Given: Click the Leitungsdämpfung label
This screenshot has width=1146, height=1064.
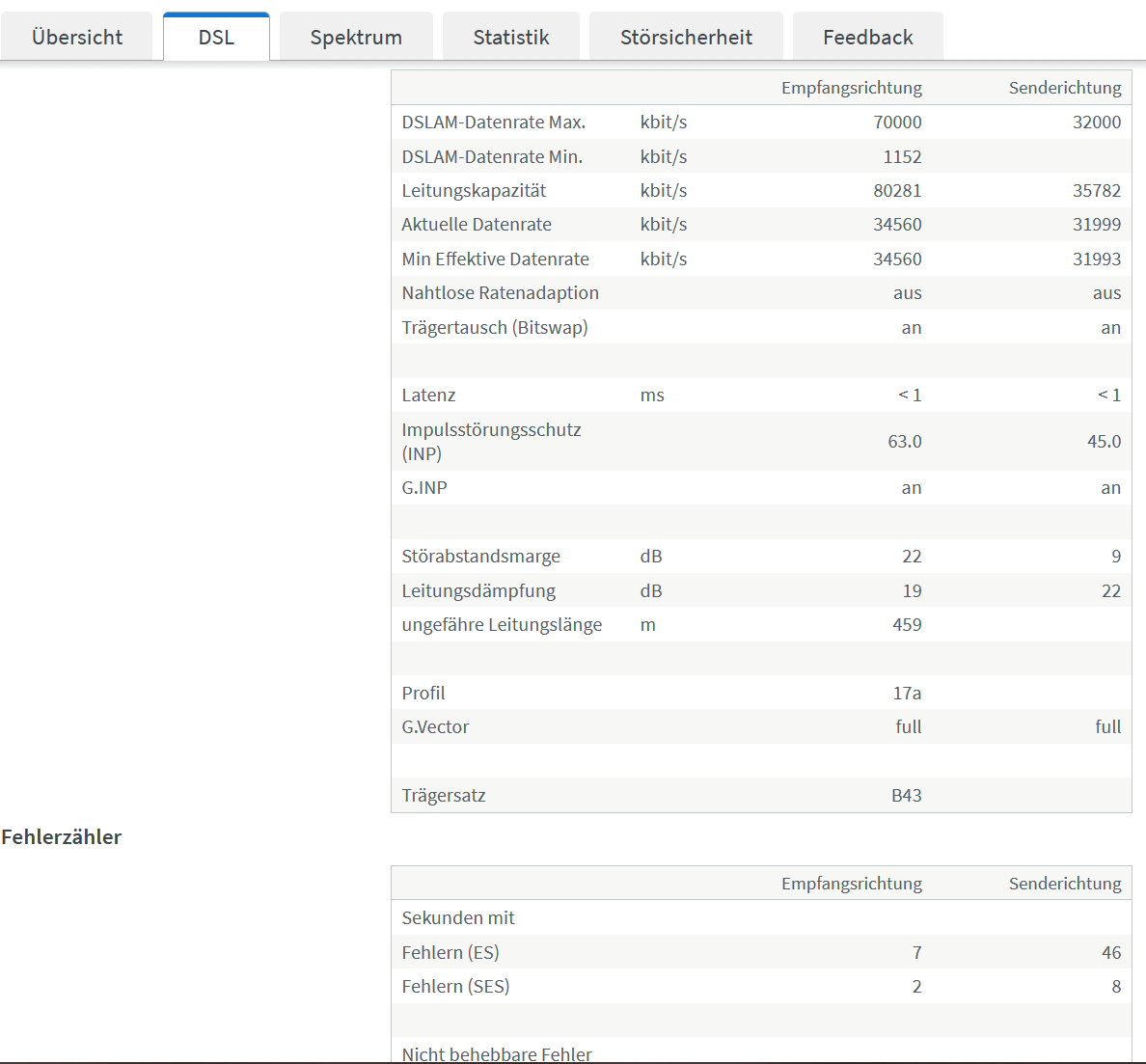Looking at the screenshot, I should (478, 590).
